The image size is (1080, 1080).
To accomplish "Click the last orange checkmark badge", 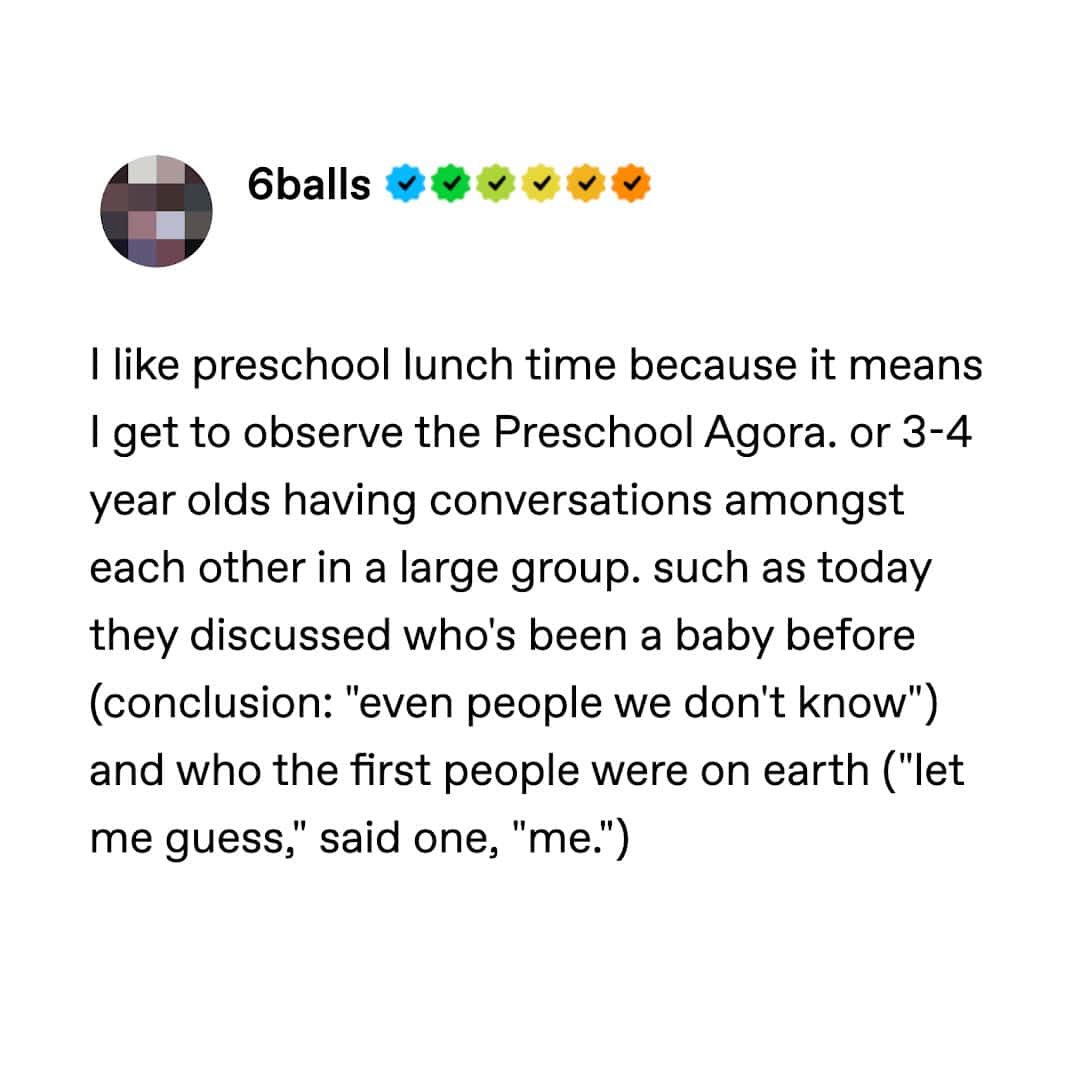I will click(x=630, y=184).
